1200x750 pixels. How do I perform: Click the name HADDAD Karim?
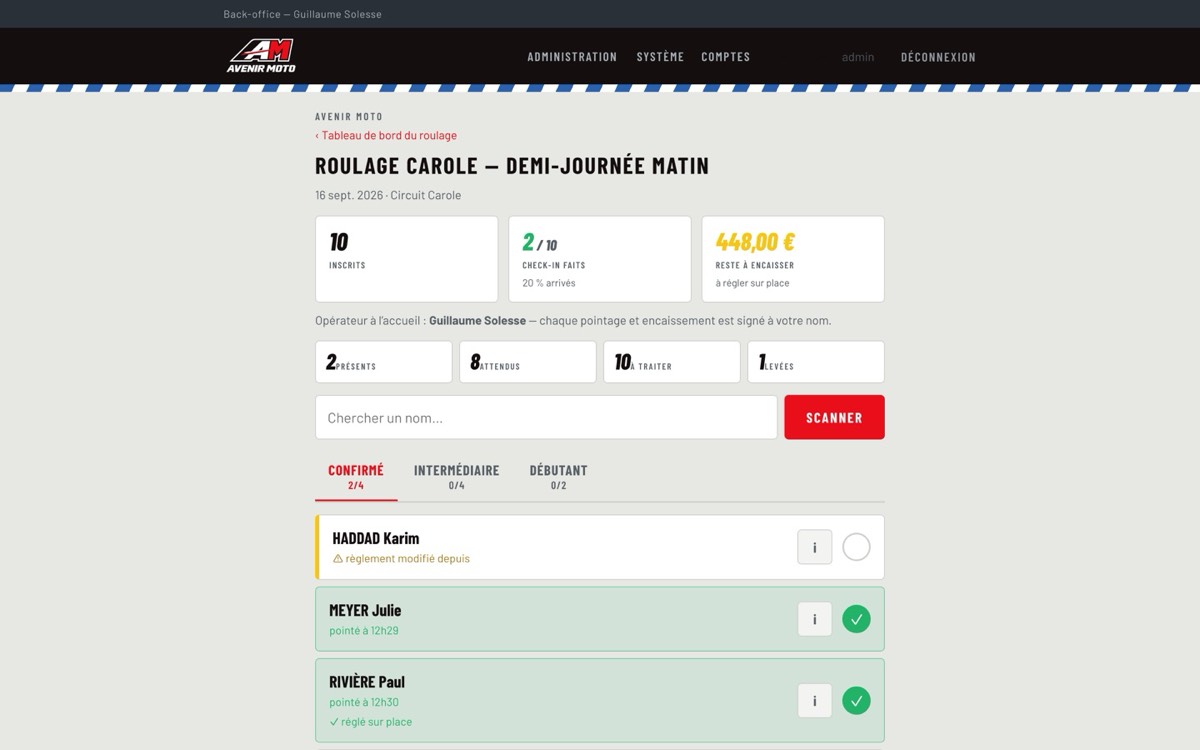376,538
